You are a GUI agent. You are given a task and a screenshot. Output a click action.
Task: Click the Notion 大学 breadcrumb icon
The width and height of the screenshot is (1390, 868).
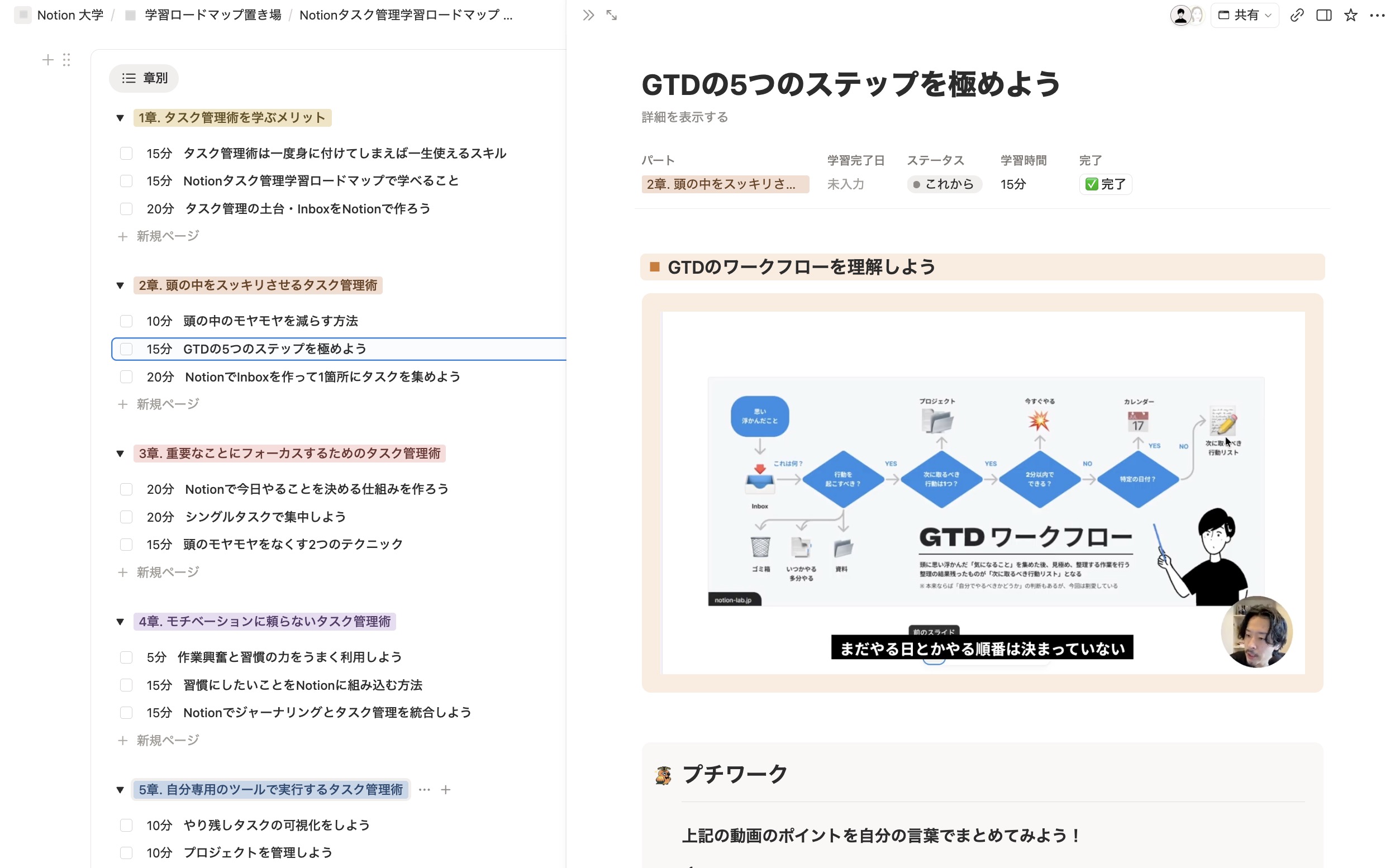point(22,15)
